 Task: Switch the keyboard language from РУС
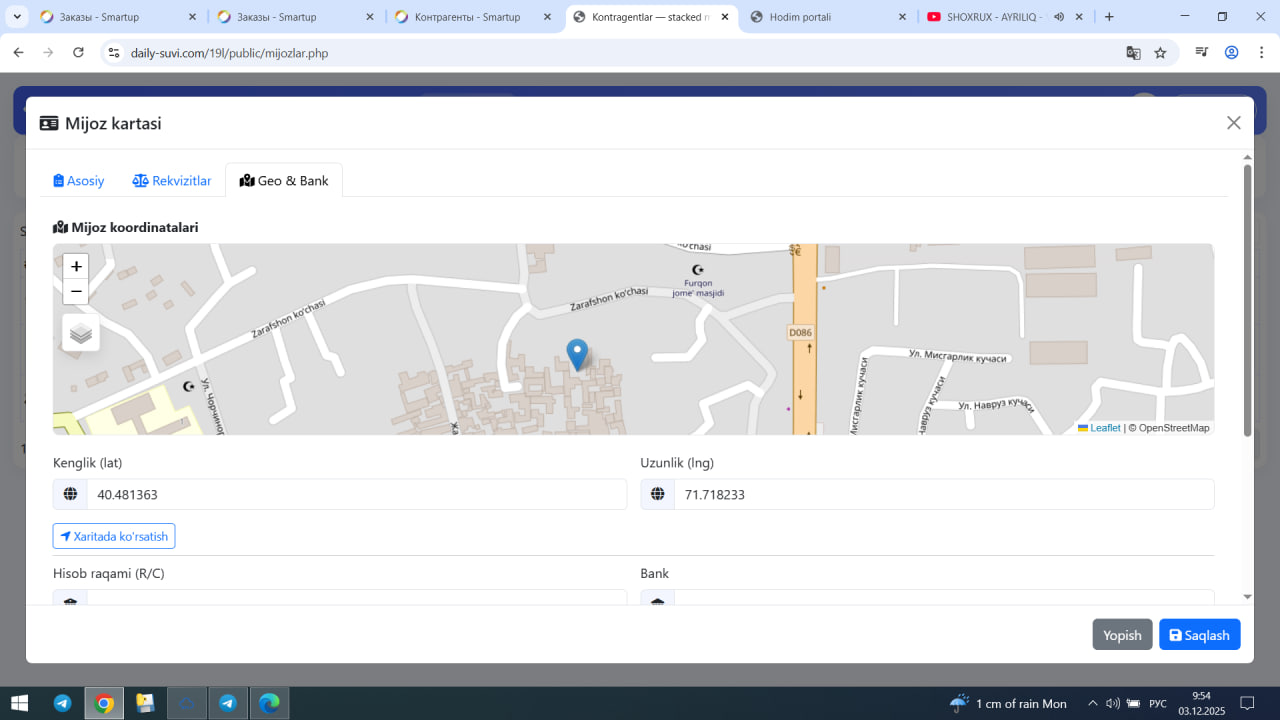pyautogui.click(x=1158, y=703)
